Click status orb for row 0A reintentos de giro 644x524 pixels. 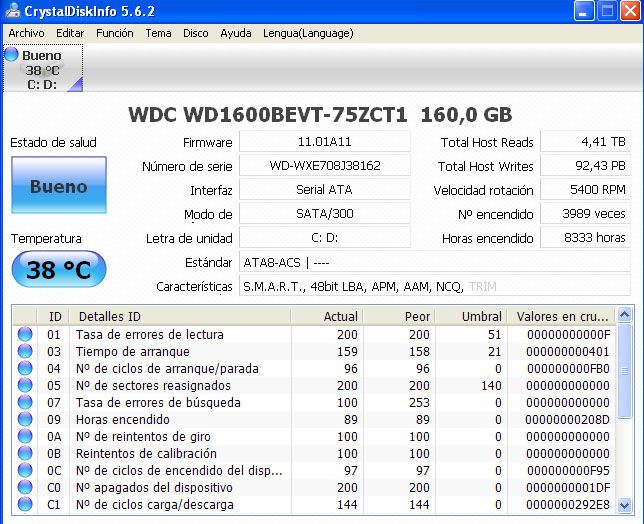(x=25, y=437)
